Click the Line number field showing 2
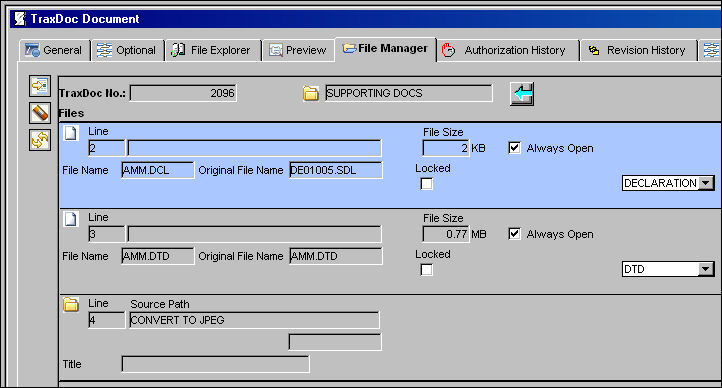 tap(106, 148)
